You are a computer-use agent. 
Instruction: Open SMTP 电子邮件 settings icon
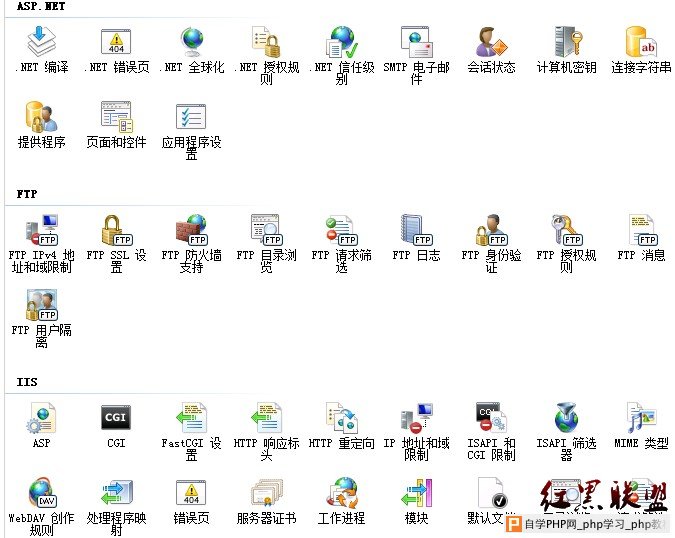point(416,41)
